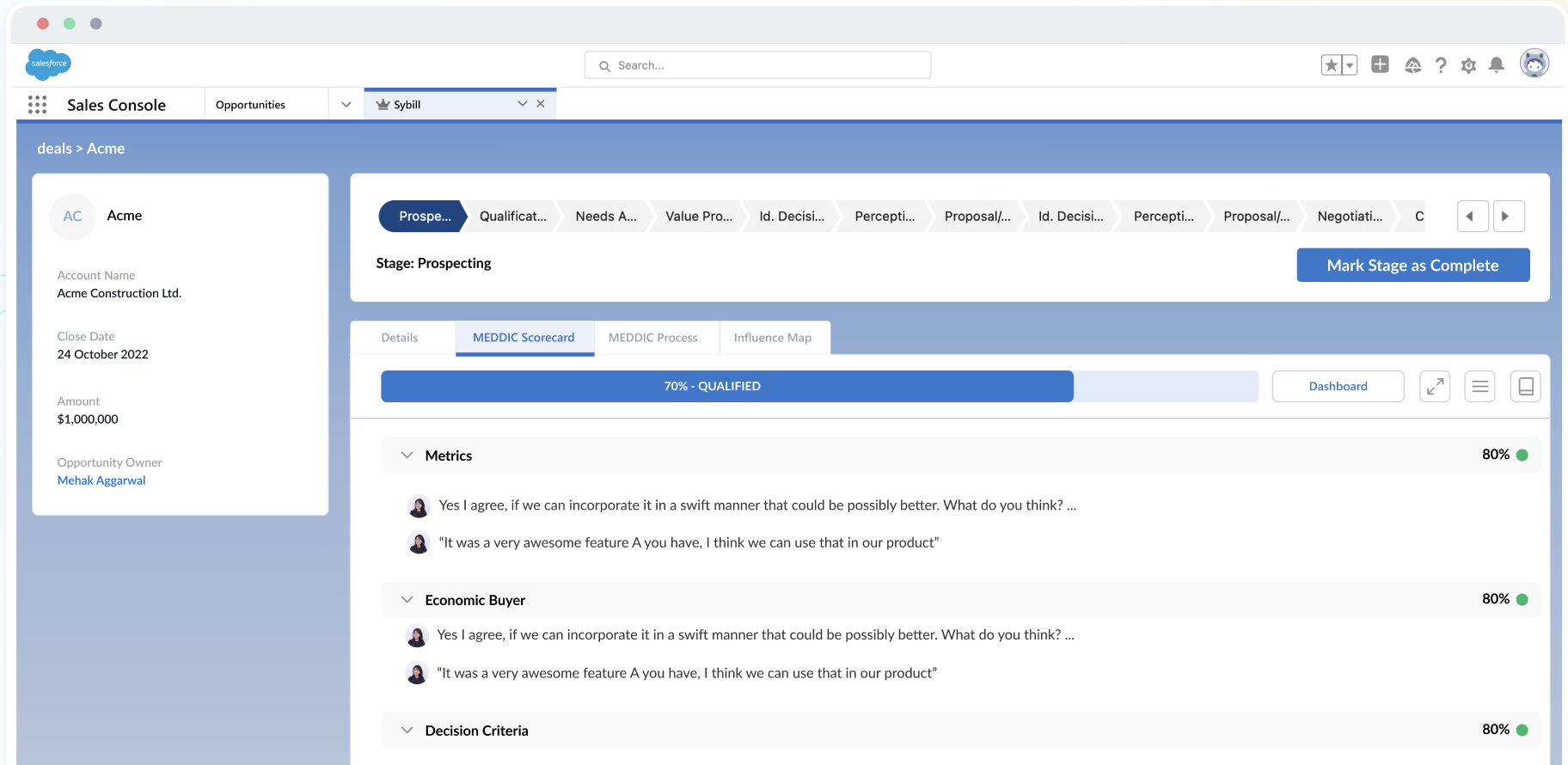Open the setup gear icon
The image size is (1568, 765).
(x=1468, y=65)
